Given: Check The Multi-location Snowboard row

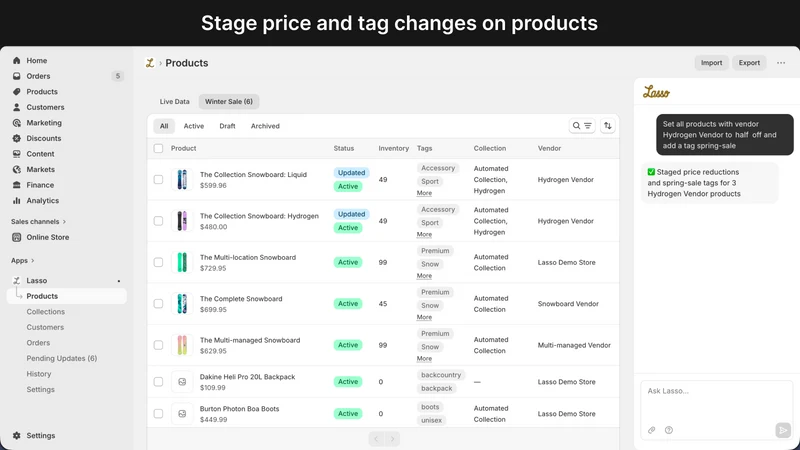Looking at the screenshot, I should coord(158,262).
